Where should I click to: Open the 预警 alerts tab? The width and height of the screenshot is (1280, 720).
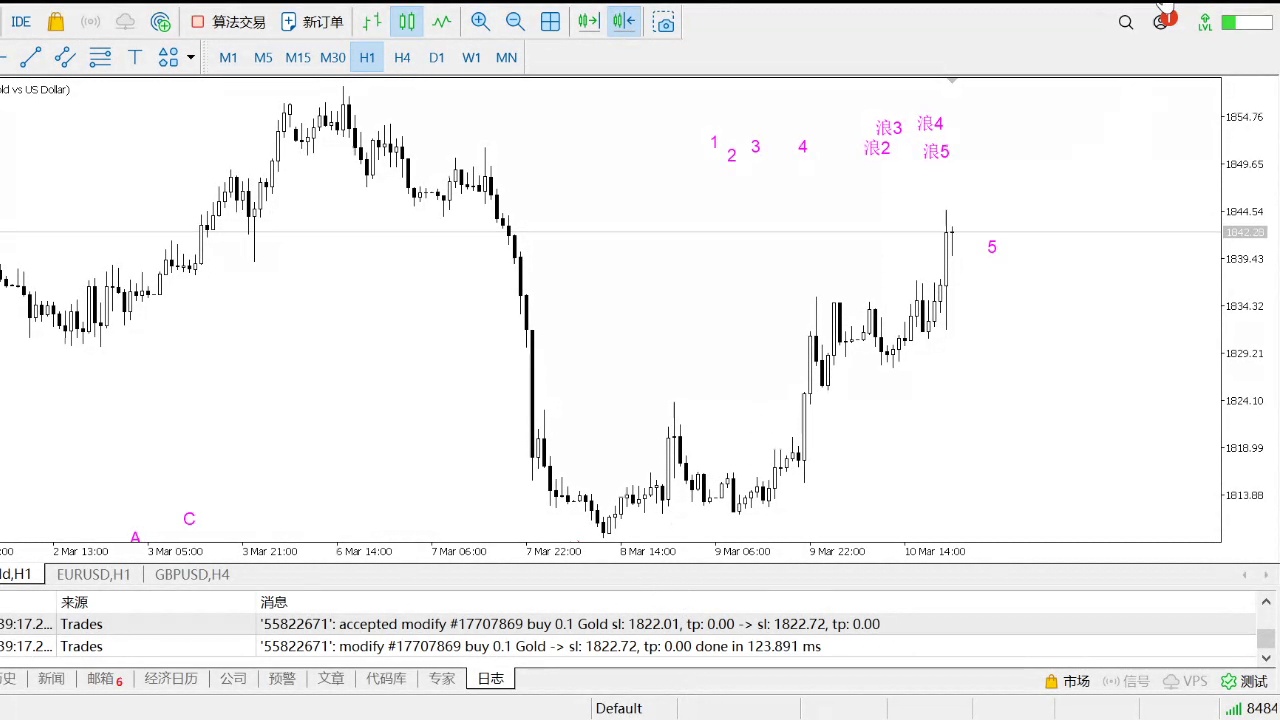pos(282,679)
